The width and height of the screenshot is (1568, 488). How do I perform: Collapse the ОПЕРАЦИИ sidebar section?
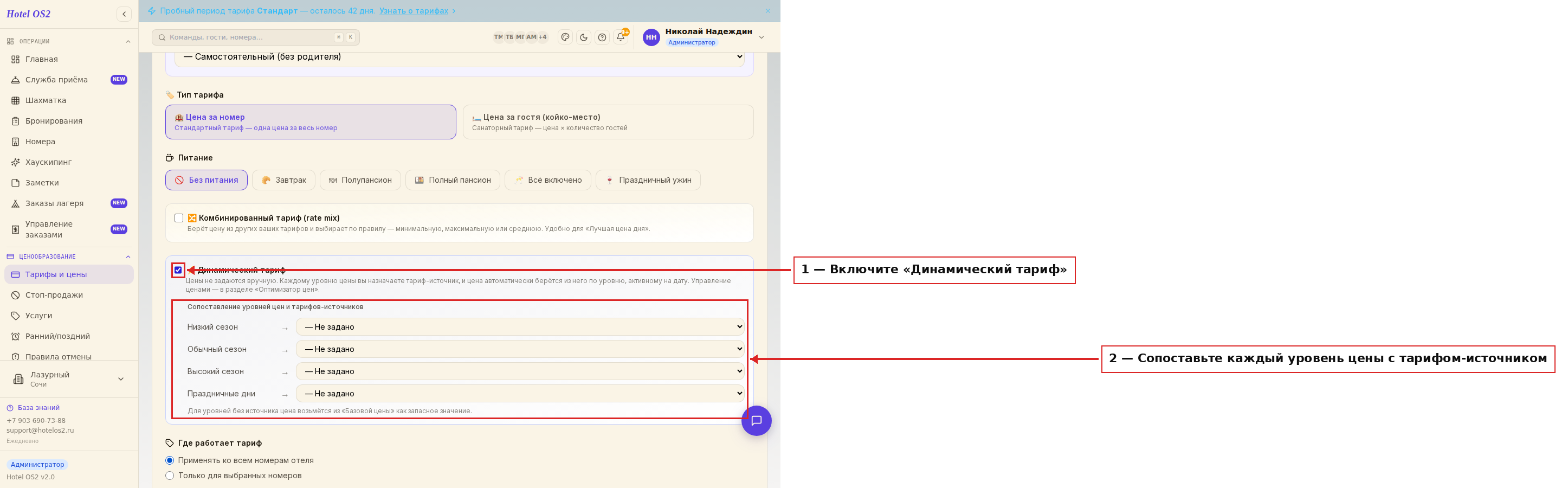point(128,41)
